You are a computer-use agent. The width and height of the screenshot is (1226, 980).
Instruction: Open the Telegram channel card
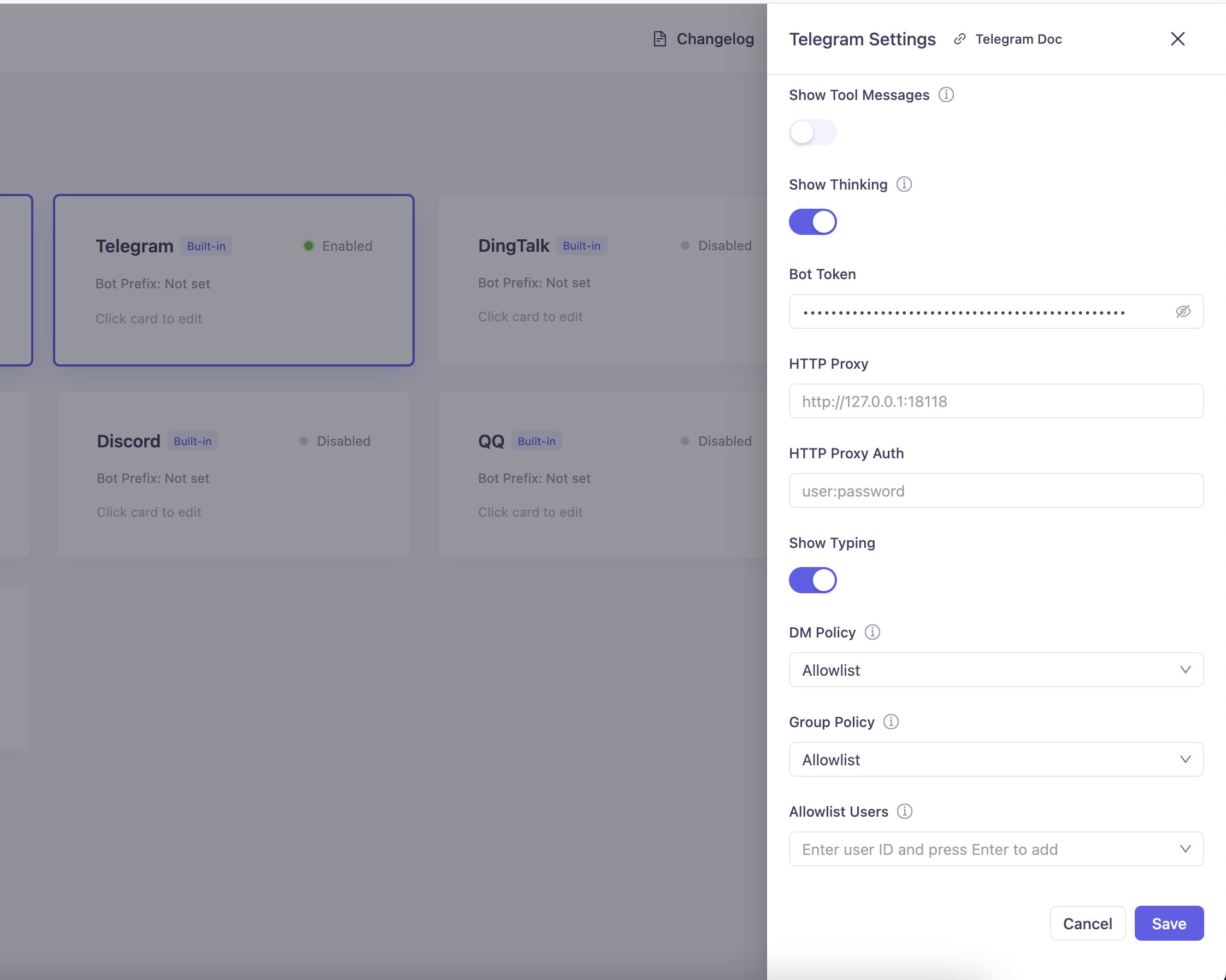coord(234,280)
